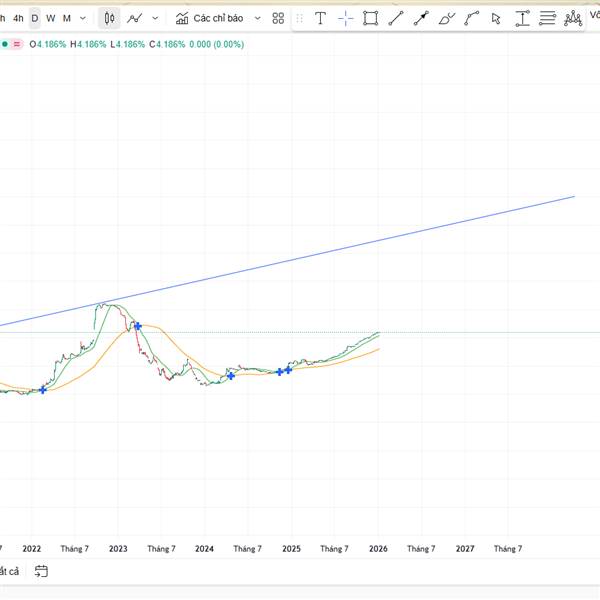
Task: Activate the crosshair cursor tool
Action: 345,18
